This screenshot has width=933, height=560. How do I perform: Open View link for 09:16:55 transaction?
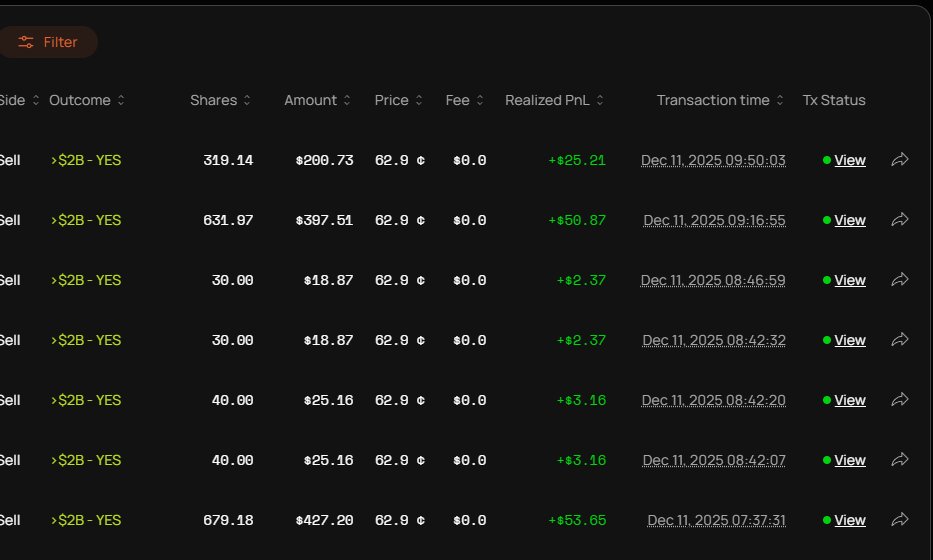coord(850,220)
